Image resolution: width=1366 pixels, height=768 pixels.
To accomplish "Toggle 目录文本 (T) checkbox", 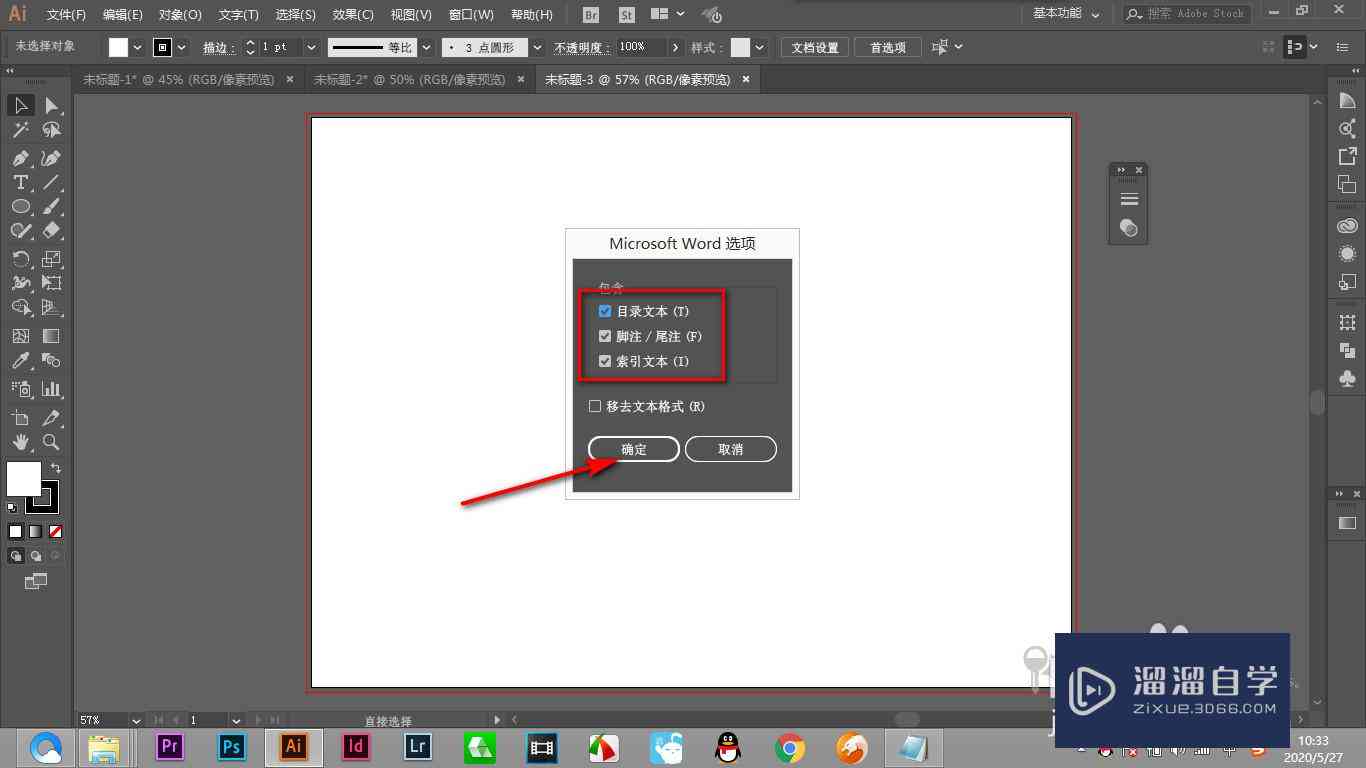I will pyautogui.click(x=605, y=311).
